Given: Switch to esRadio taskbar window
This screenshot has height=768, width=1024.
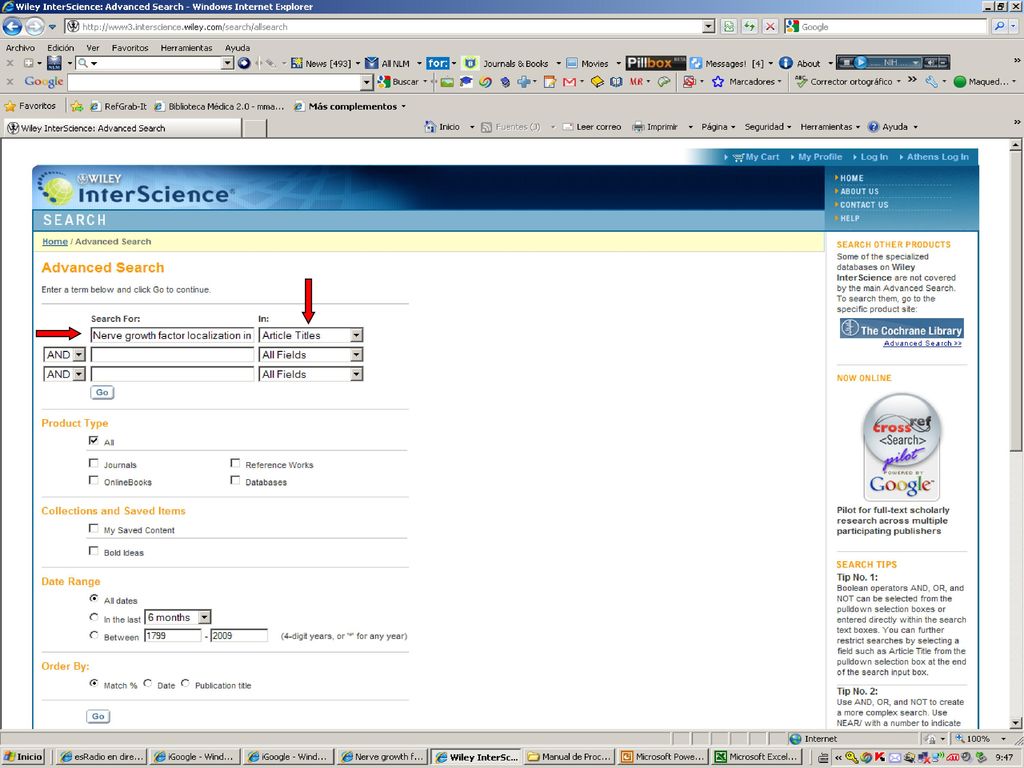Looking at the screenshot, I should (x=101, y=756).
